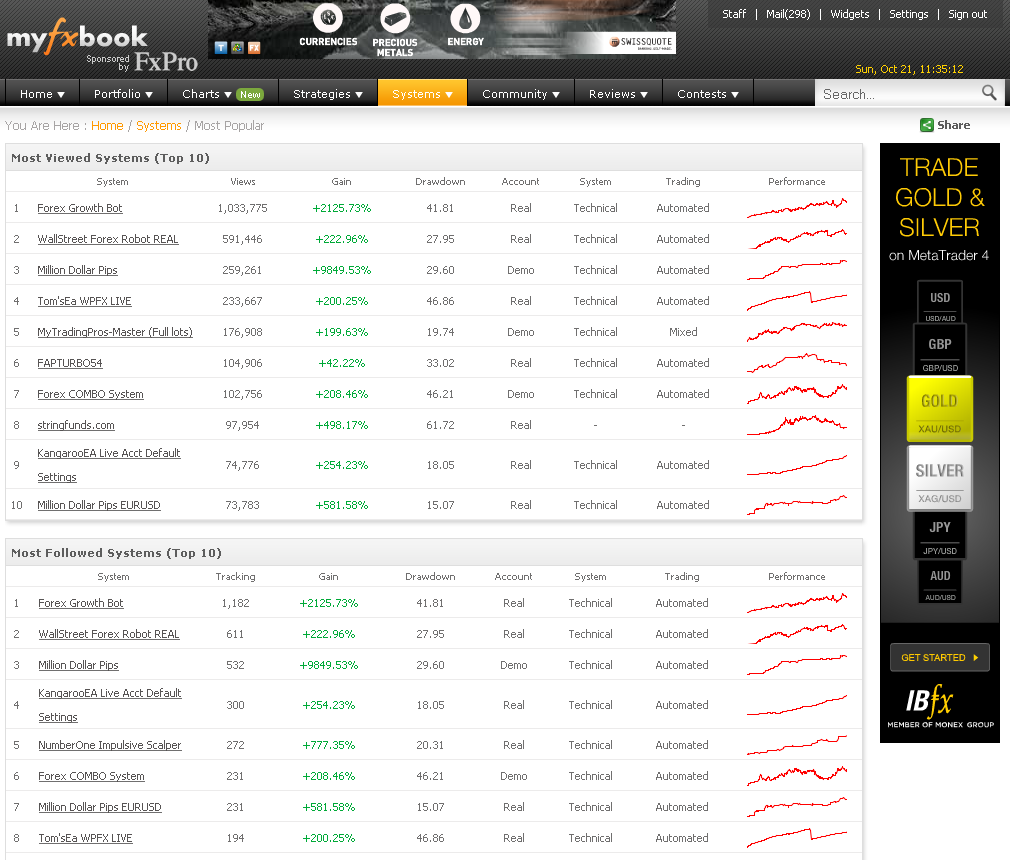This screenshot has height=860, width=1010.
Task: Click stringfunds.com performance chart thumbnail
Action: coord(797,425)
